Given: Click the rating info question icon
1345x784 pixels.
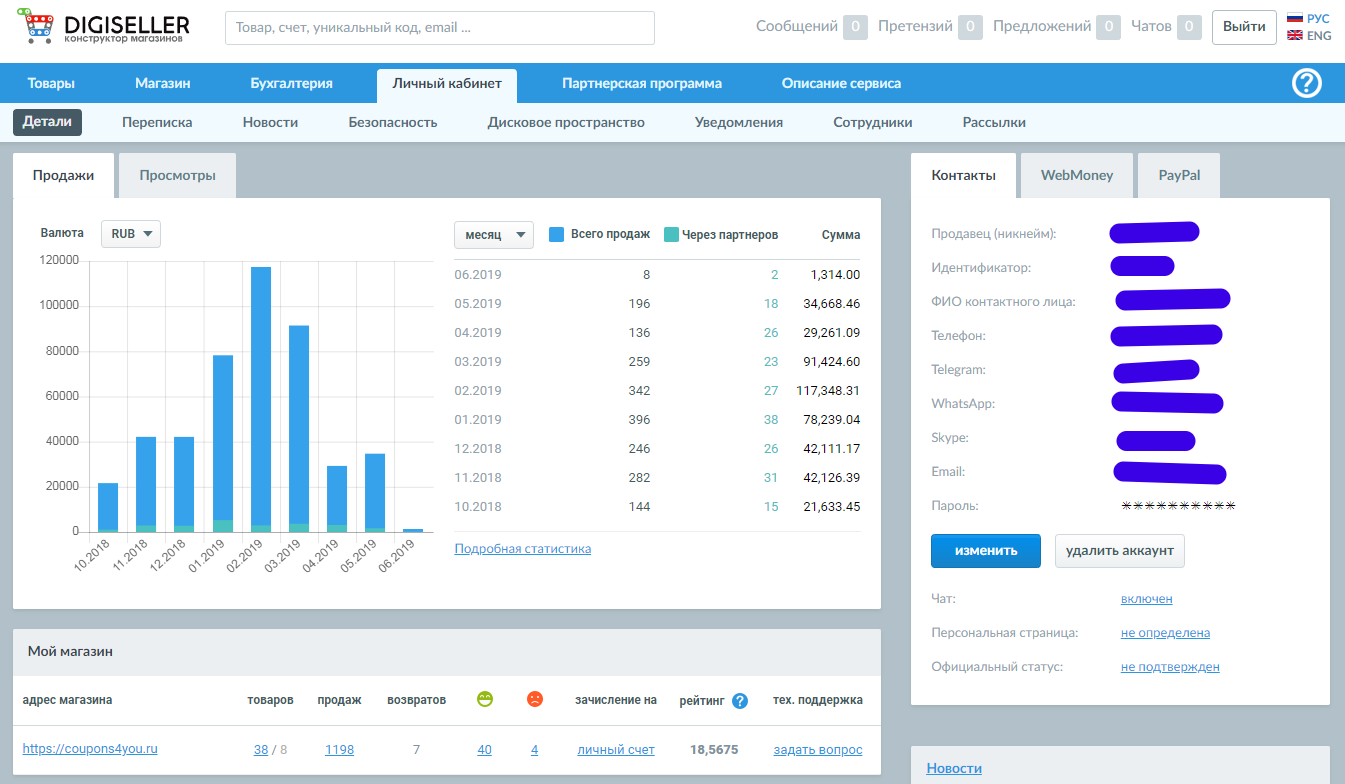Looking at the screenshot, I should [x=740, y=701].
